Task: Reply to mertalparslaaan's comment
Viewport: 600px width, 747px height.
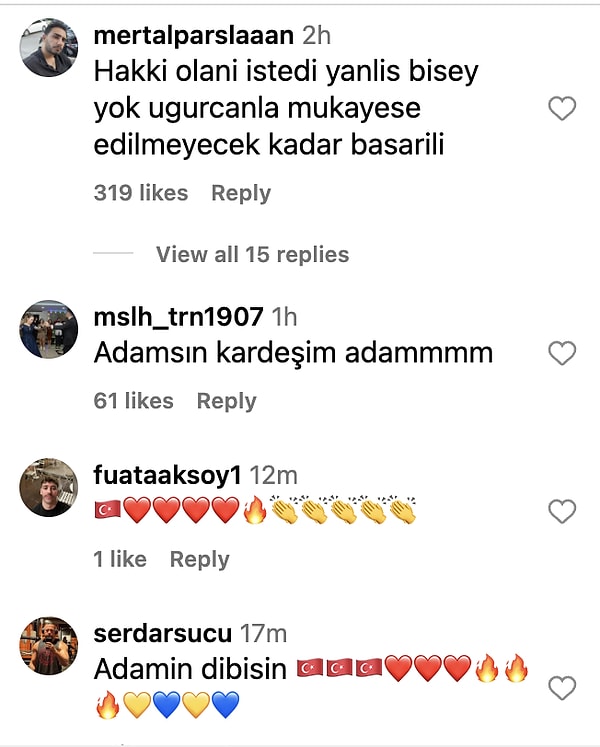Action: tap(241, 193)
